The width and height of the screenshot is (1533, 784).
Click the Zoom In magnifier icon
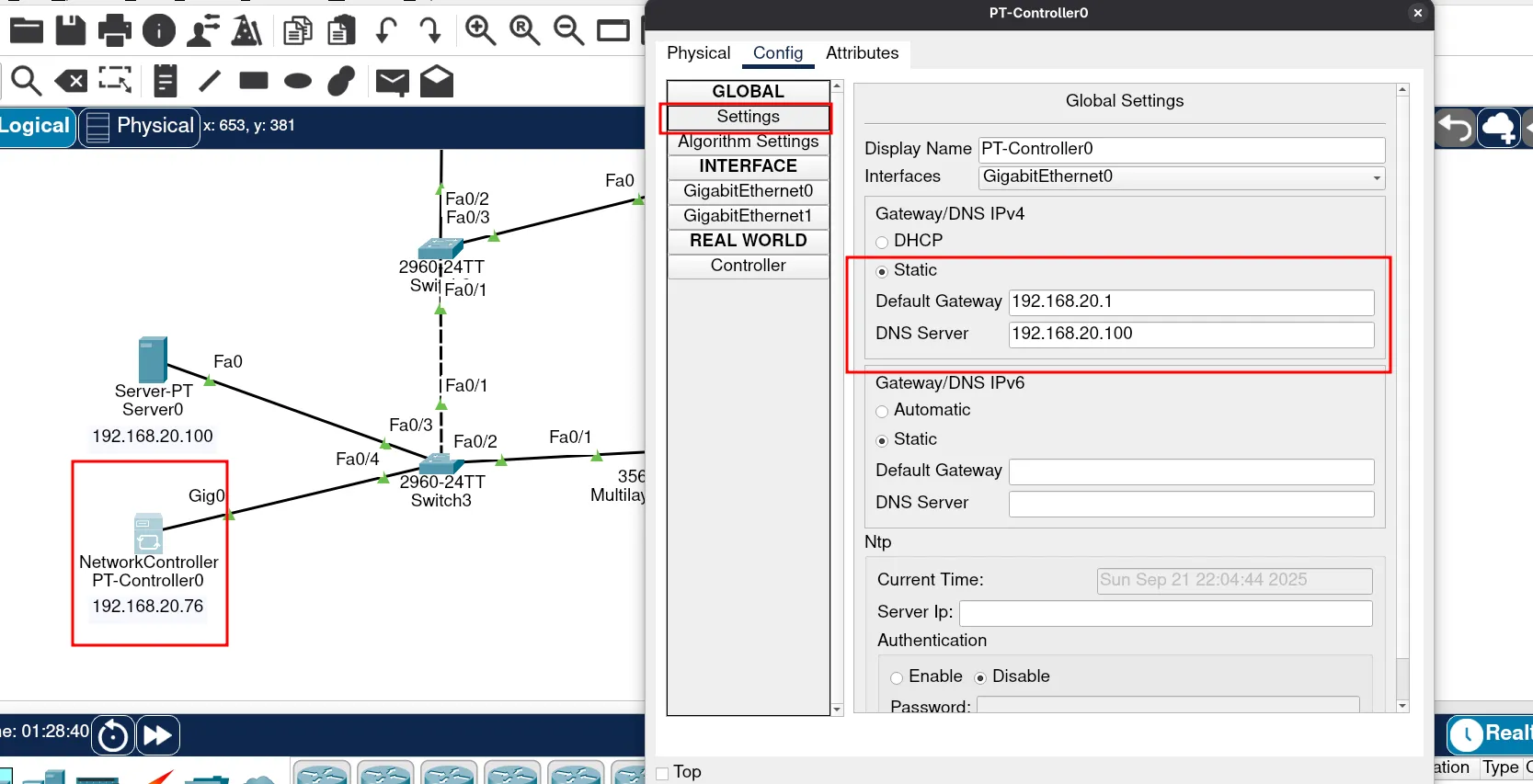pos(480,30)
